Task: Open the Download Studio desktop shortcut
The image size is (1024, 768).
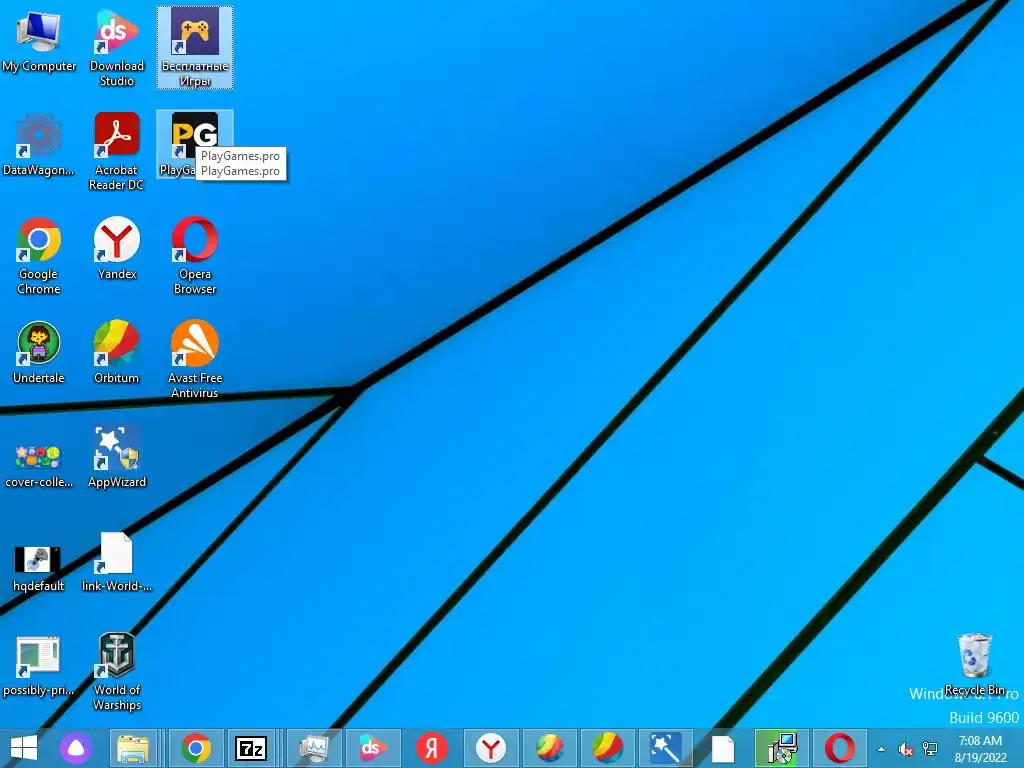Action: pyautogui.click(x=117, y=48)
